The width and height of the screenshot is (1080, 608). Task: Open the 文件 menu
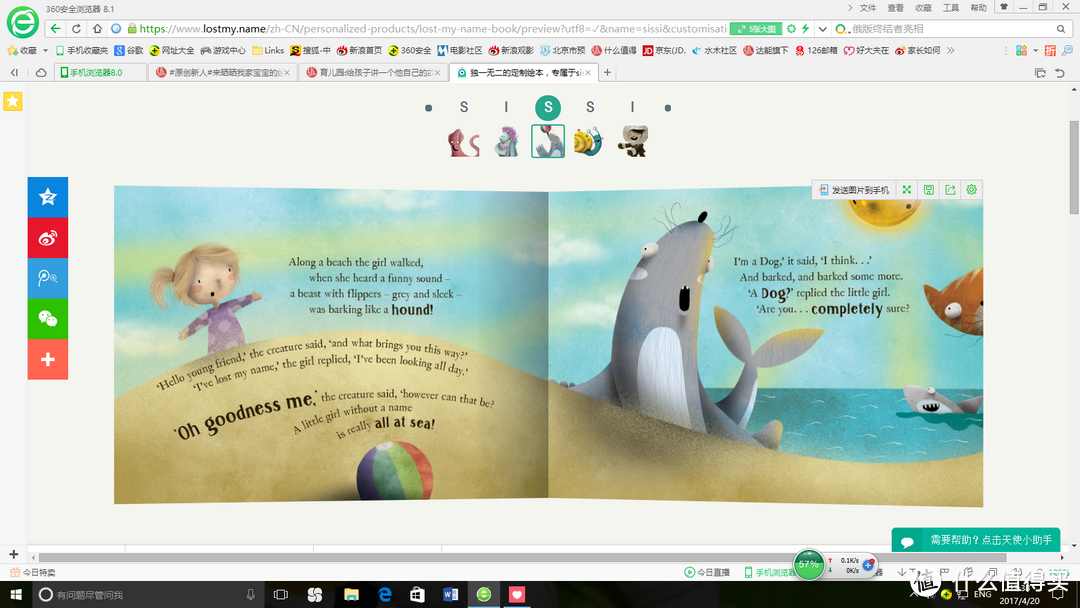coord(868,8)
